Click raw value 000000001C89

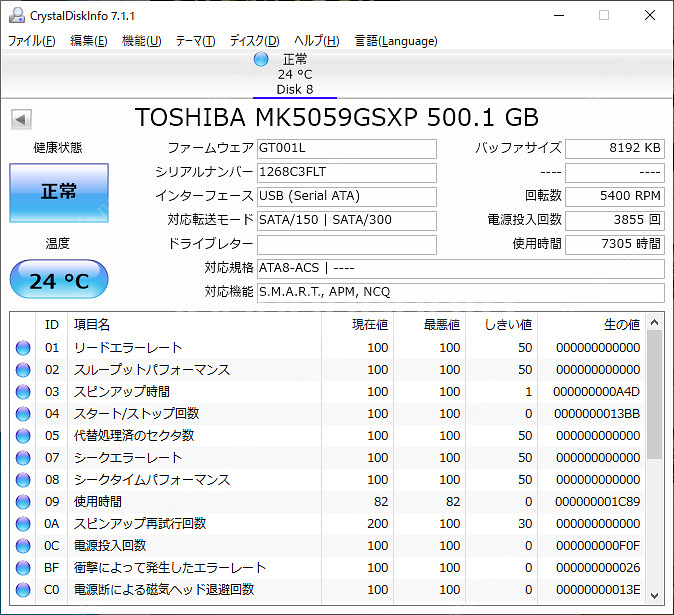pyautogui.click(x=597, y=502)
